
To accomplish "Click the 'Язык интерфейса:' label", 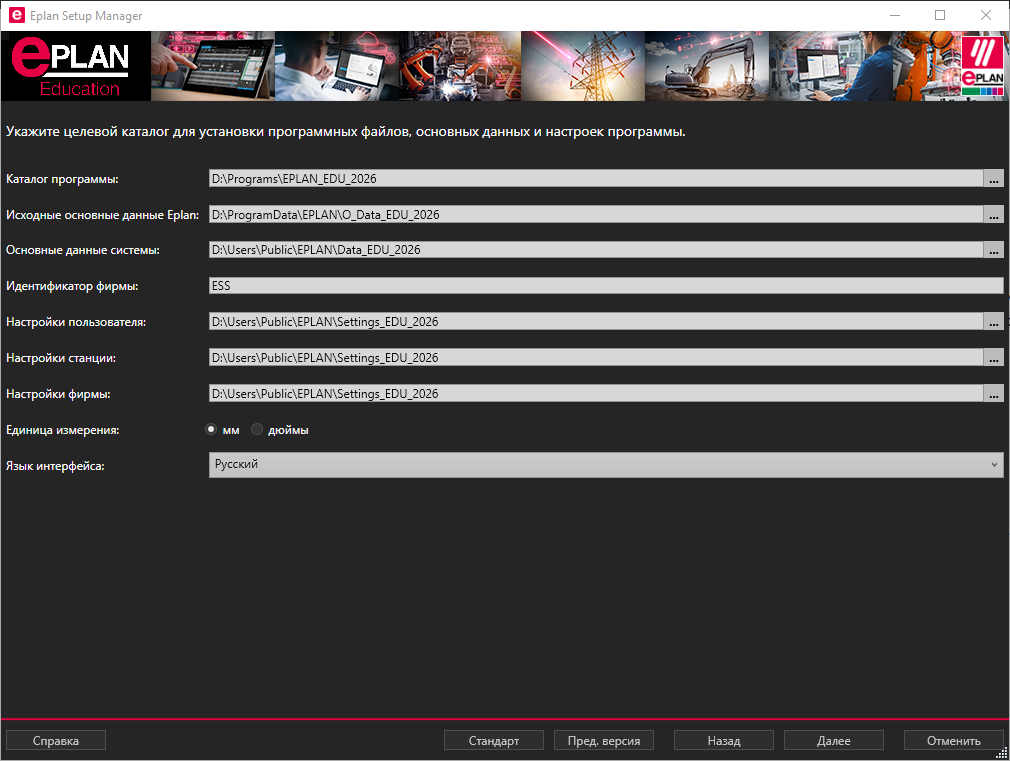I will click(55, 466).
